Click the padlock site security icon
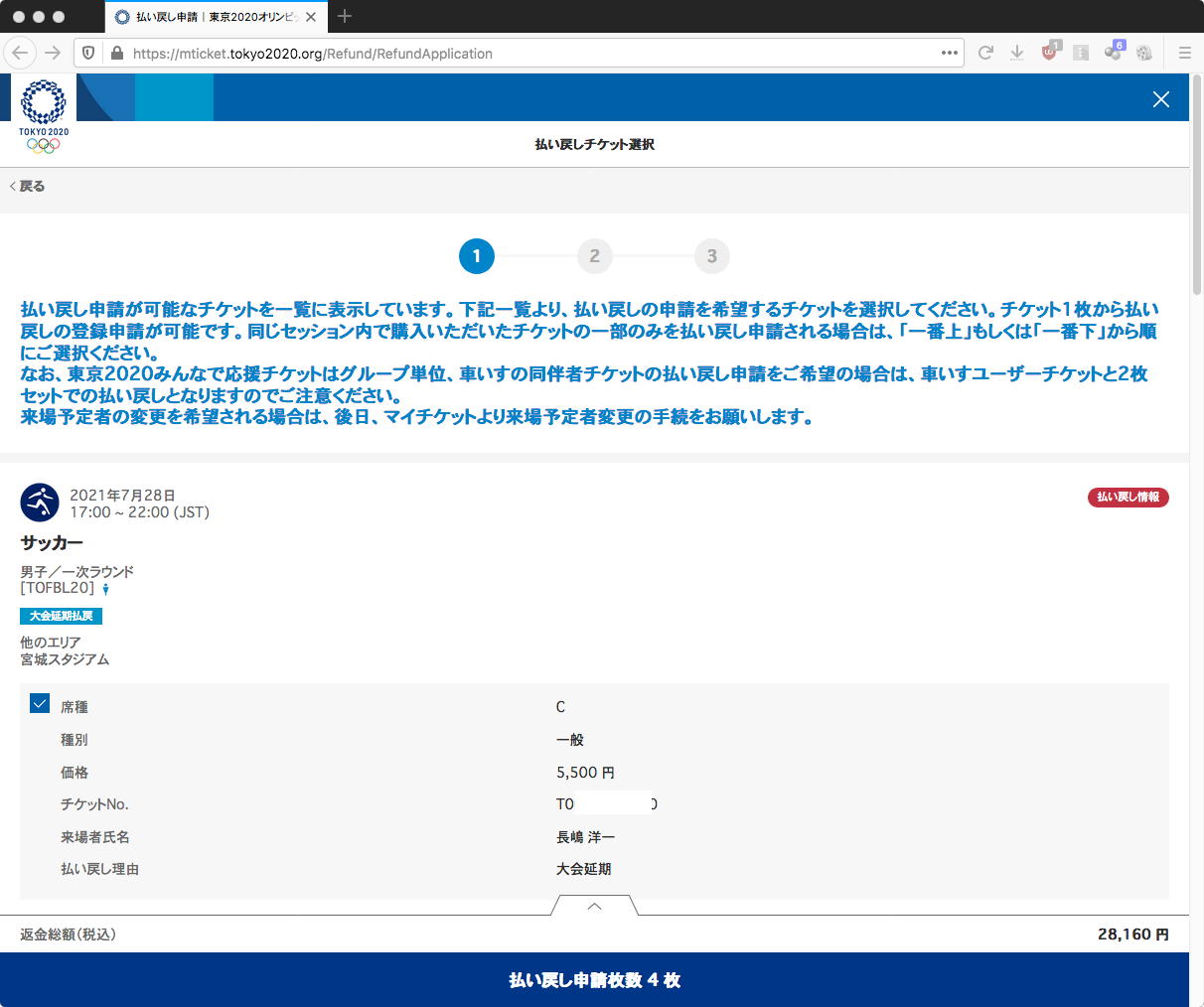The image size is (1204, 1007). point(116,54)
